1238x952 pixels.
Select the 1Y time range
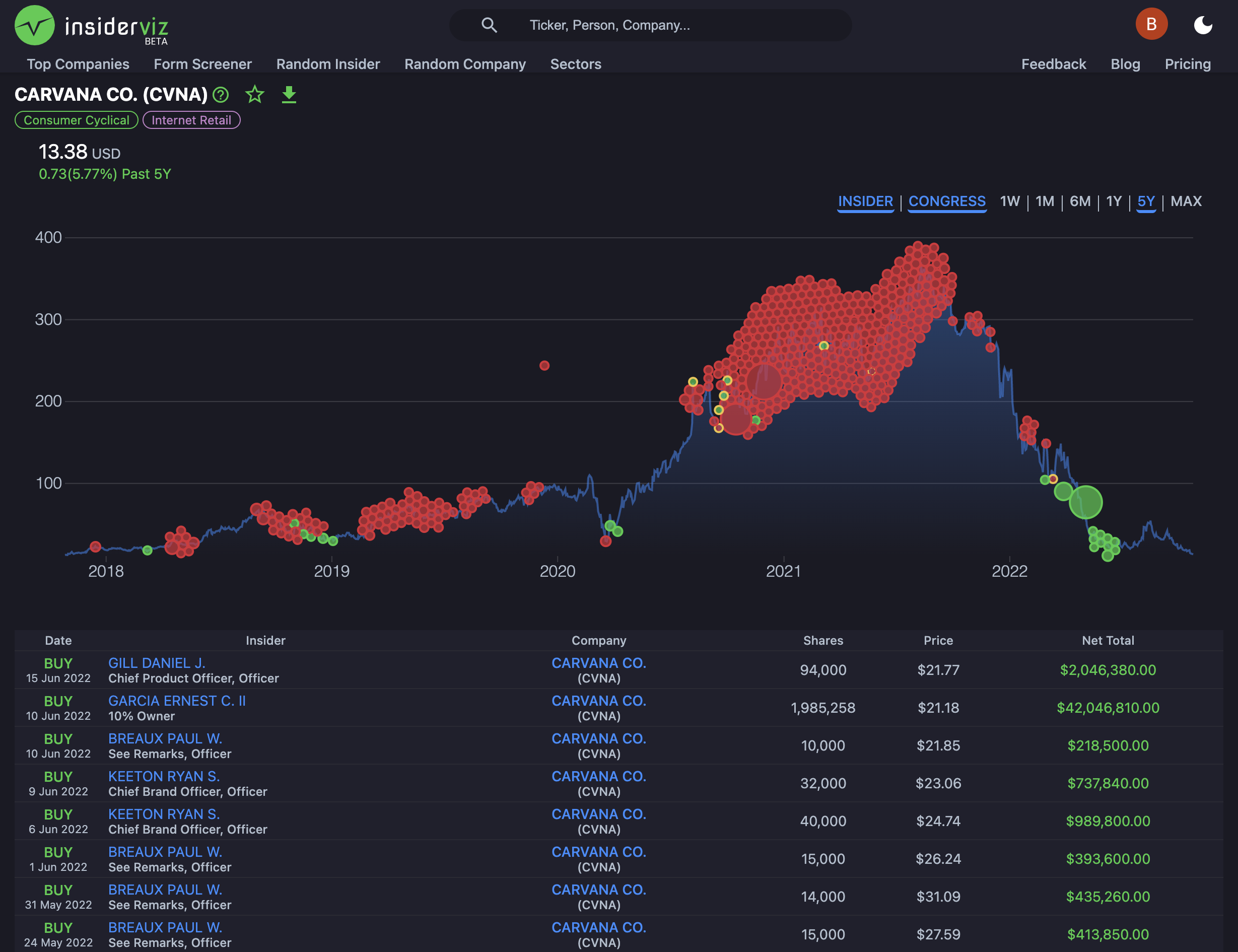1114,201
